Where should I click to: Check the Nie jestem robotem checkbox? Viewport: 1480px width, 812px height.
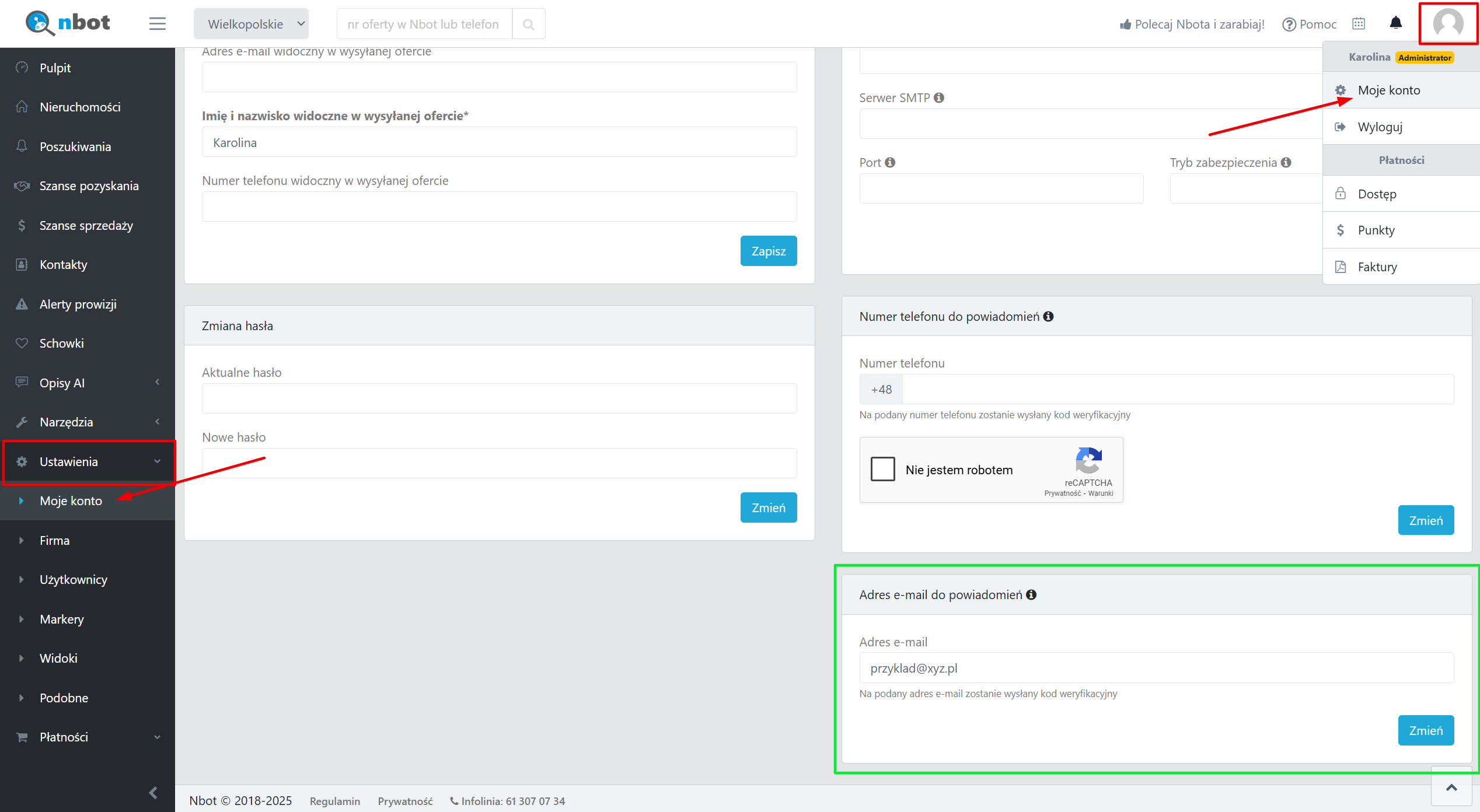[x=882, y=469]
